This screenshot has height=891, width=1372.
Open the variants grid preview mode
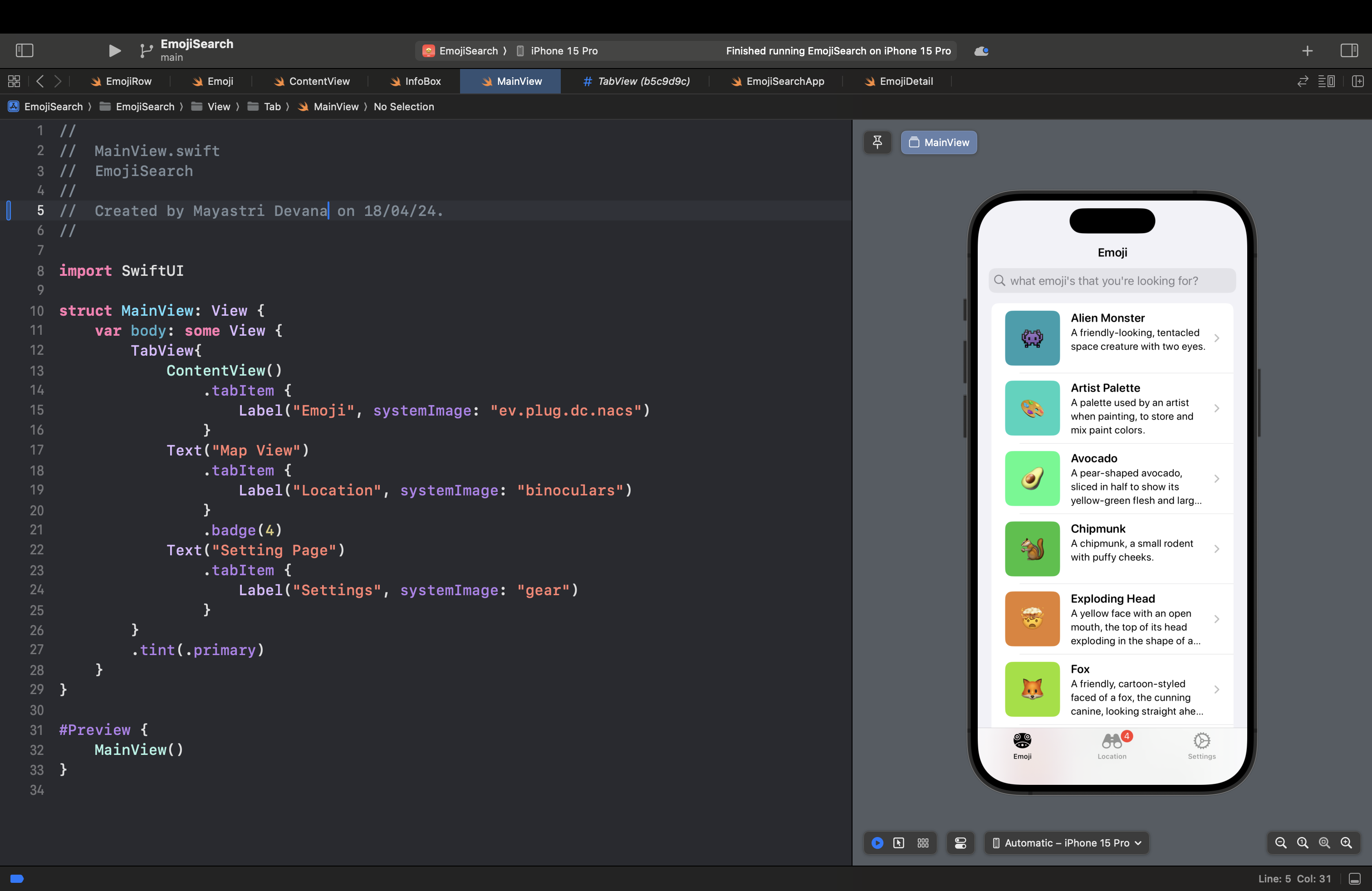(922, 842)
